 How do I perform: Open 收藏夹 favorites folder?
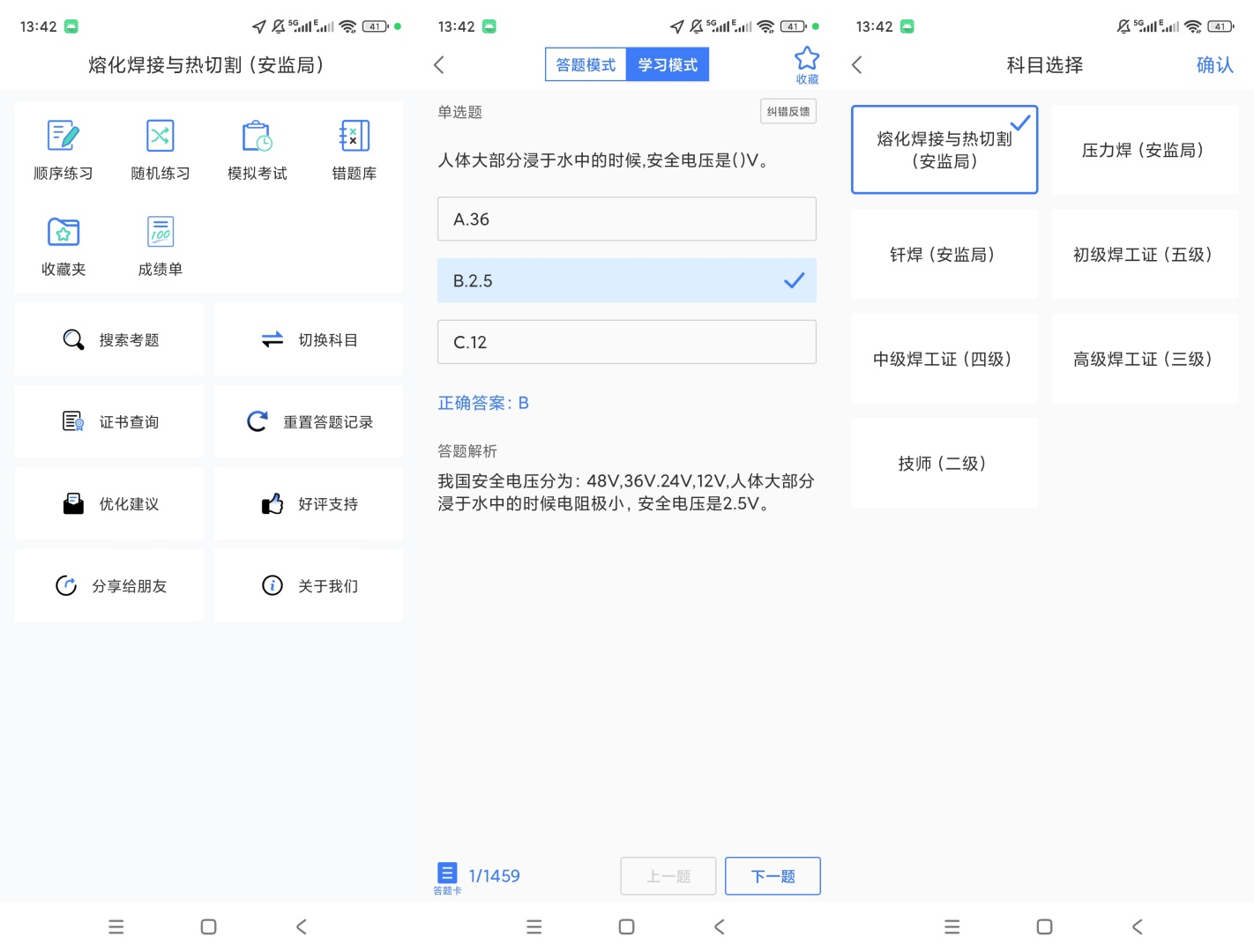click(x=63, y=246)
